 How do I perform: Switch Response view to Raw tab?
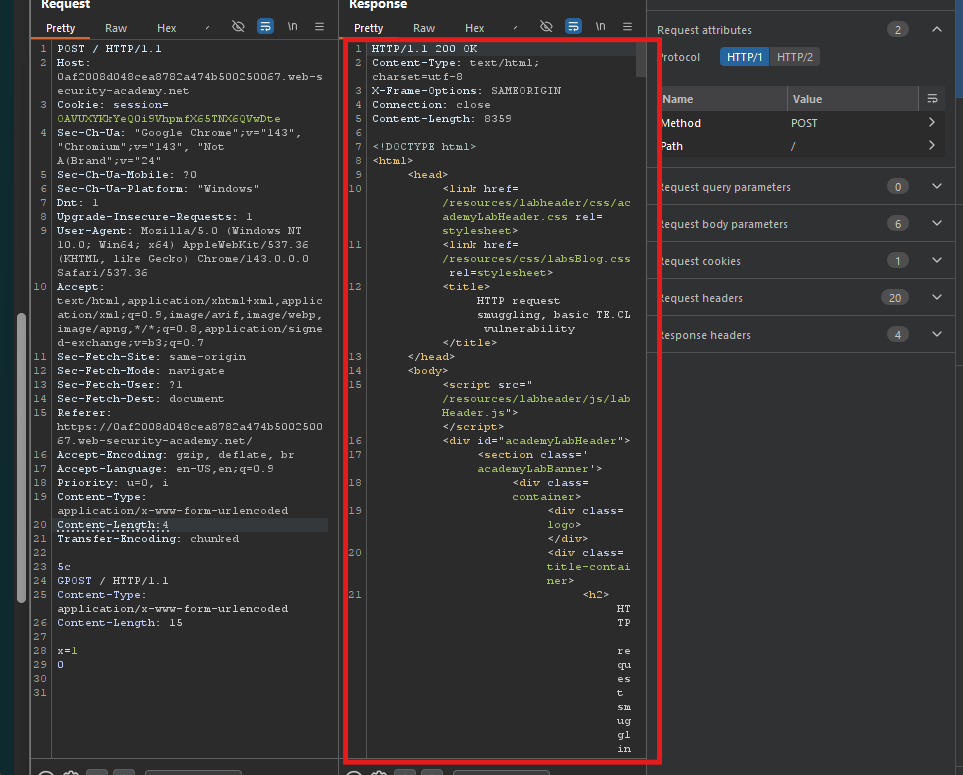click(424, 28)
